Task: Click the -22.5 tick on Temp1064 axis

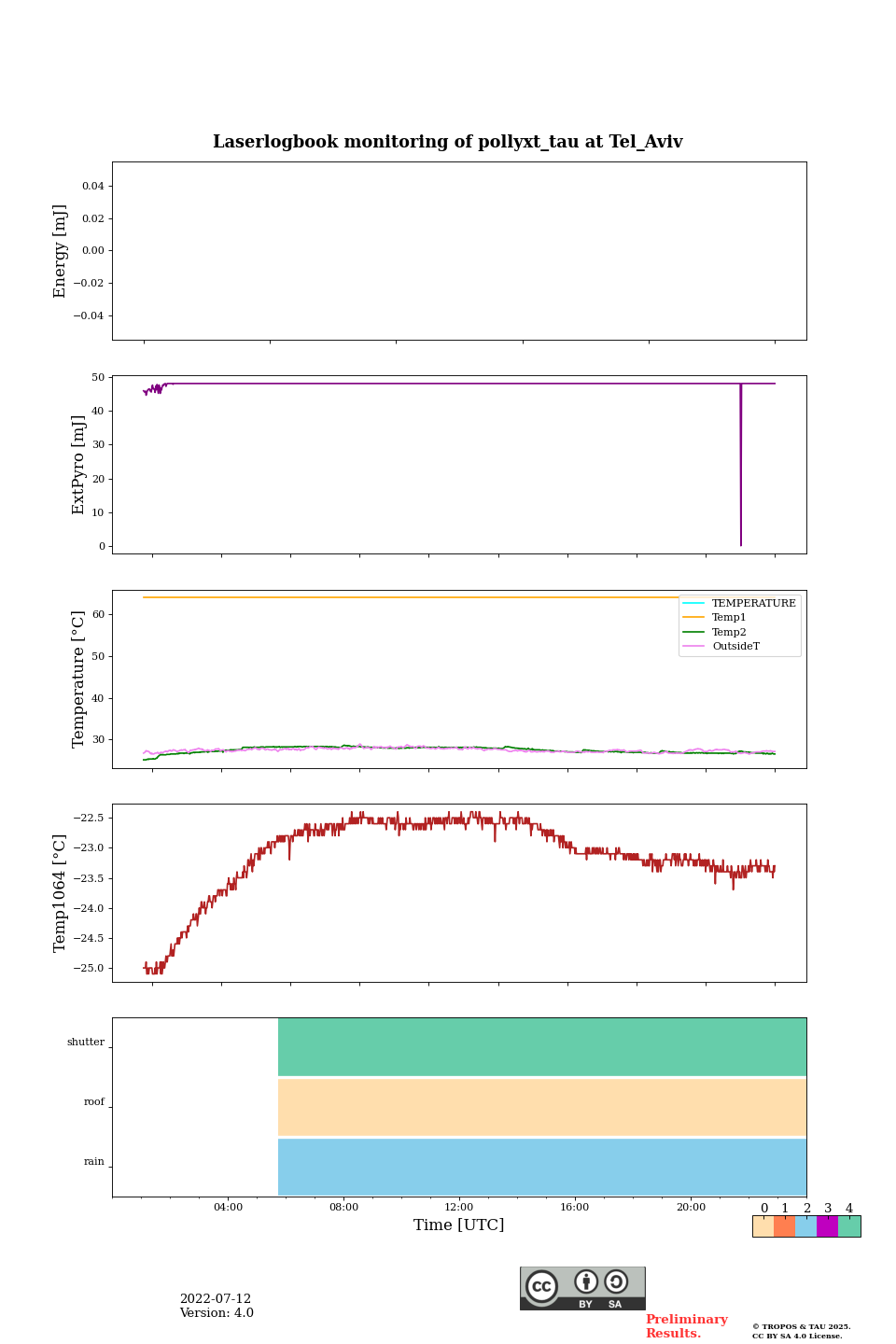Action: (x=91, y=818)
